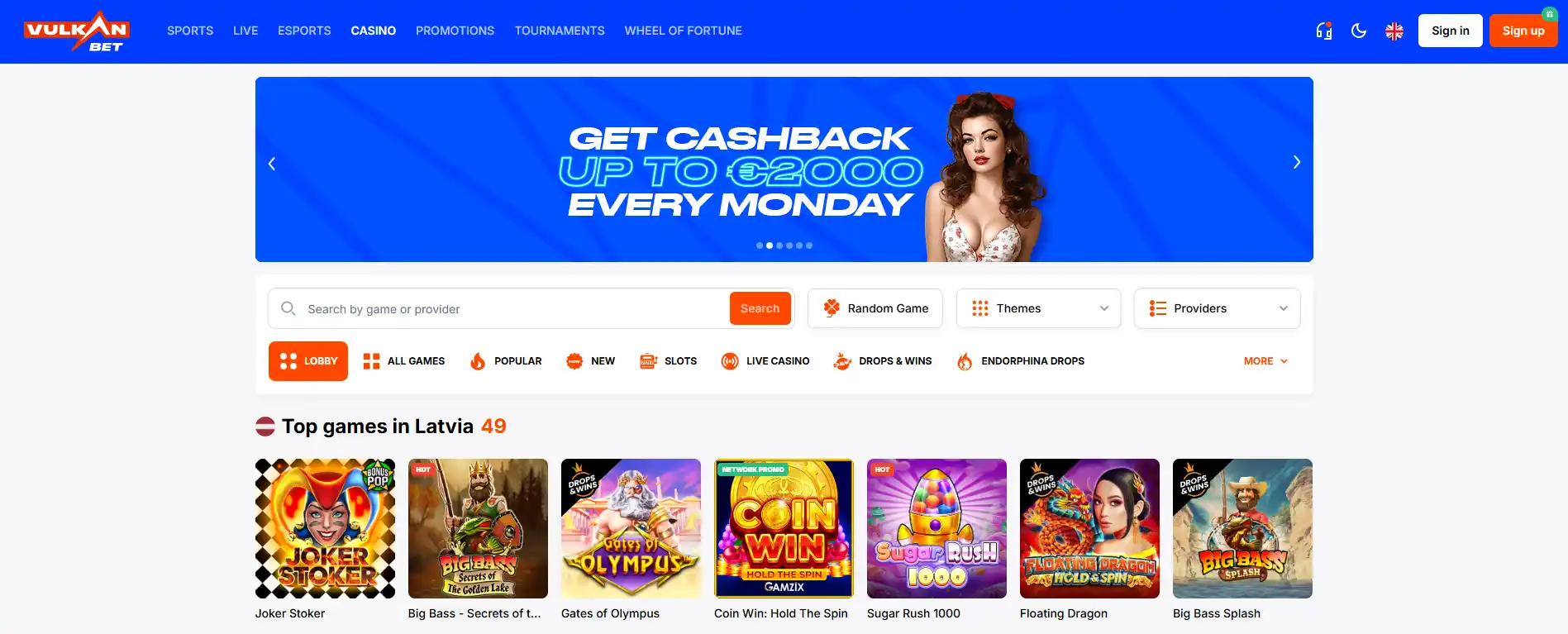Click the Random Game clover icon
Screen dimensions: 1568x634
pyautogui.click(x=832, y=308)
